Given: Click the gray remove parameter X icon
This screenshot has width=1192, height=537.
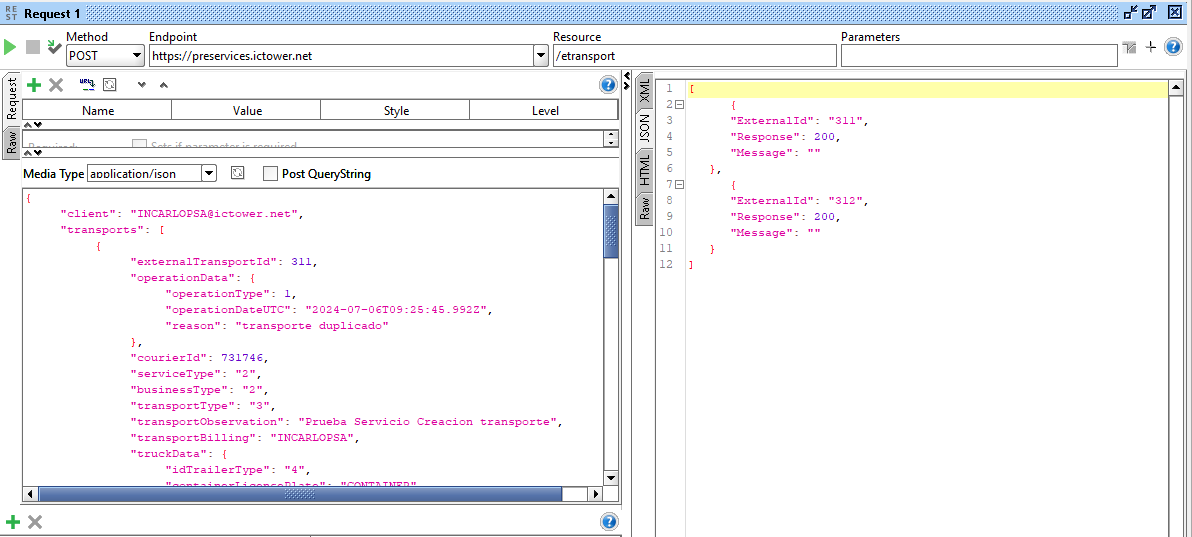Looking at the screenshot, I should coord(55,84).
